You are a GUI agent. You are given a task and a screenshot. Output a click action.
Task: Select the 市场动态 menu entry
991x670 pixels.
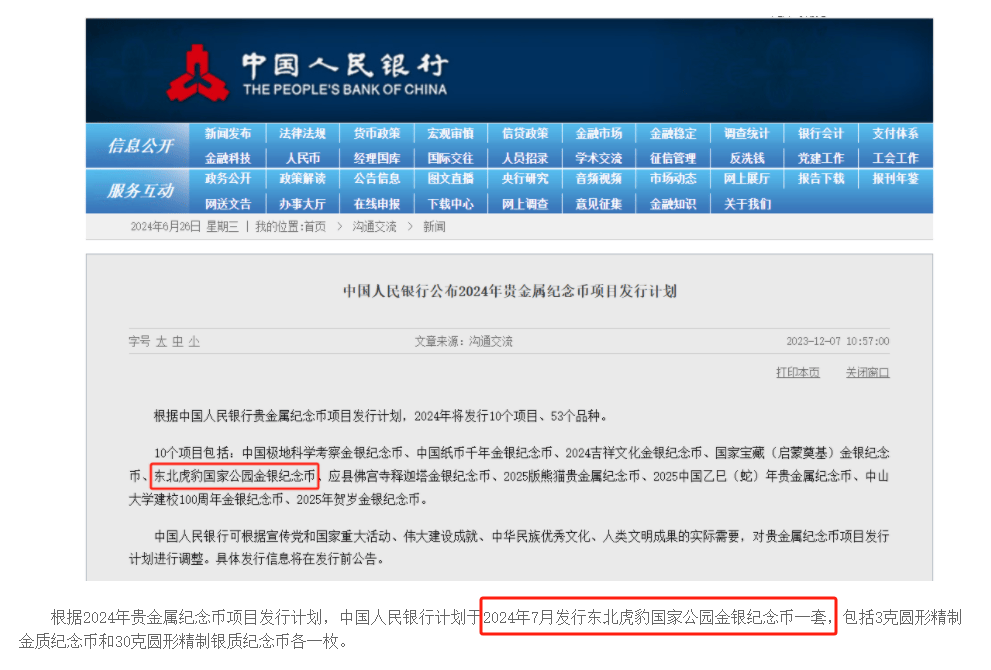pyautogui.click(x=673, y=179)
